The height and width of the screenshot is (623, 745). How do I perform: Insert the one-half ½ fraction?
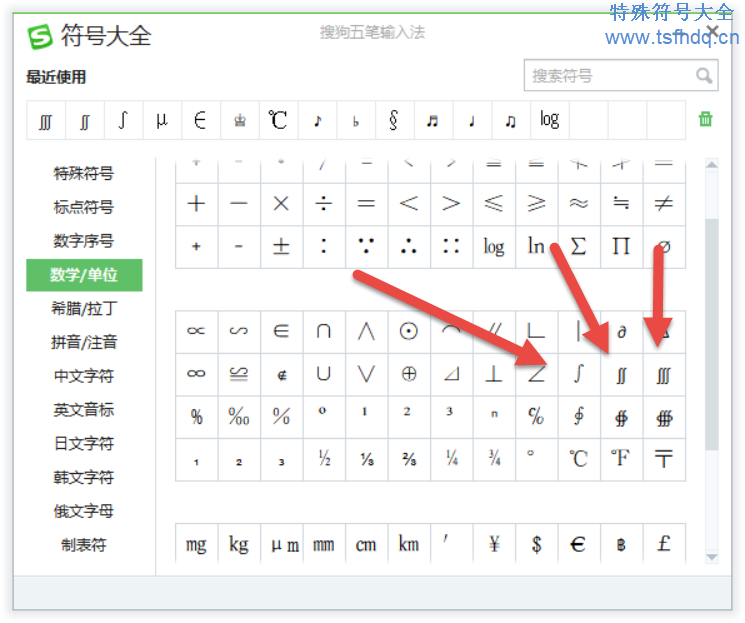pyautogui.click(x=324, y=459)
